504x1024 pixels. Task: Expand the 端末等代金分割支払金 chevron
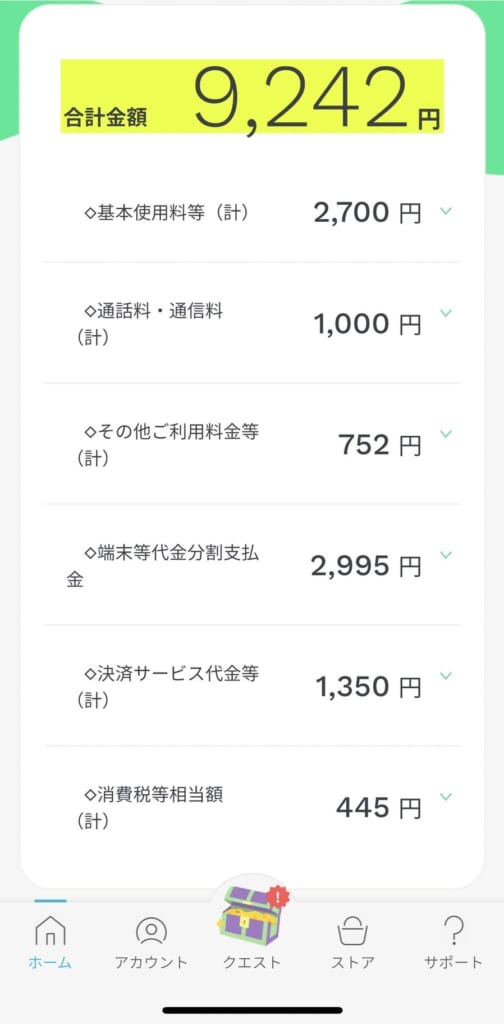point(446,554)
